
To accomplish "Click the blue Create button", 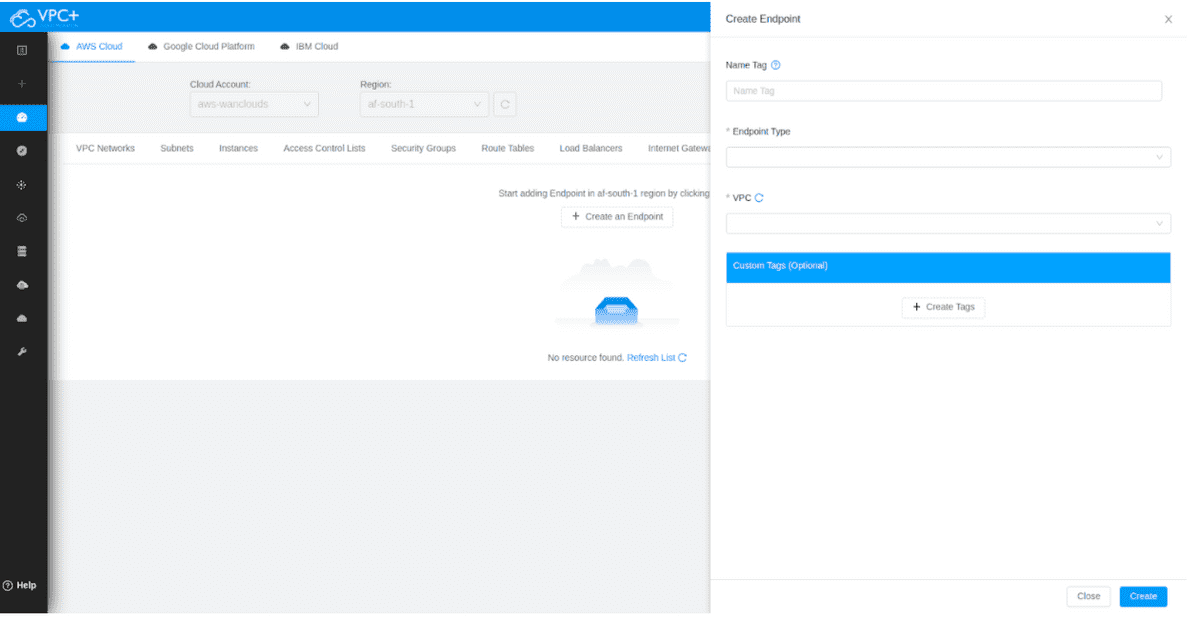I will pos(1143,596).
